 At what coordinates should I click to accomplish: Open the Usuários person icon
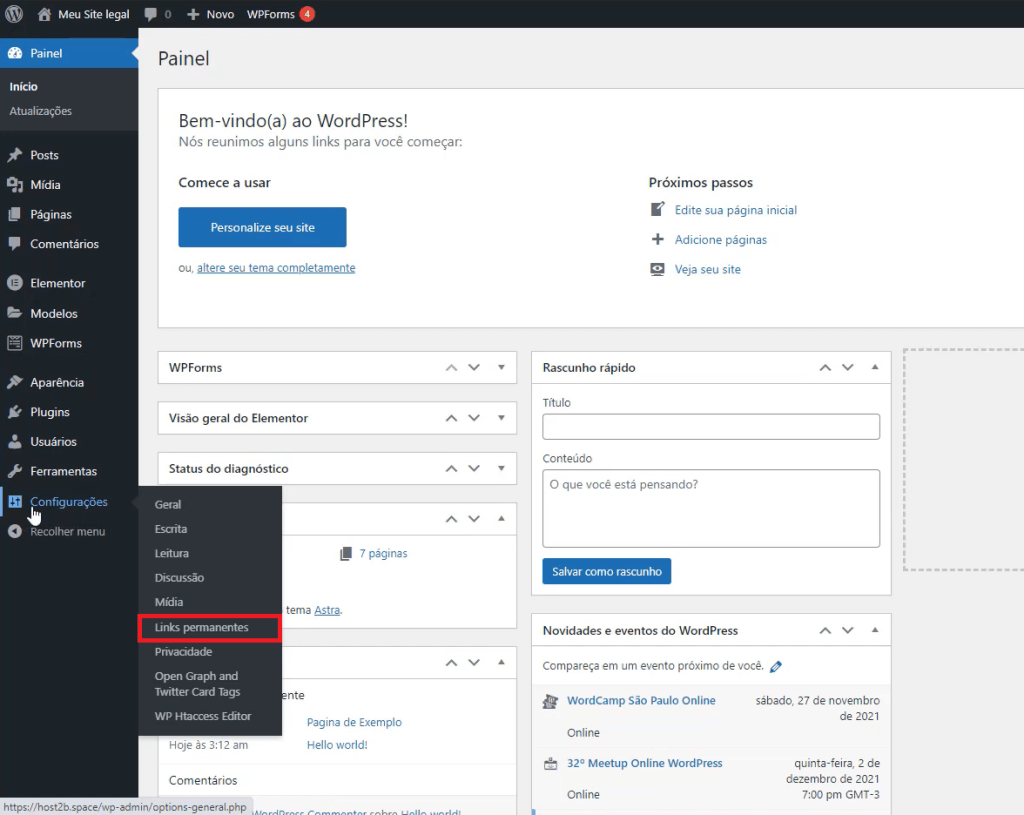pos(15,441)
